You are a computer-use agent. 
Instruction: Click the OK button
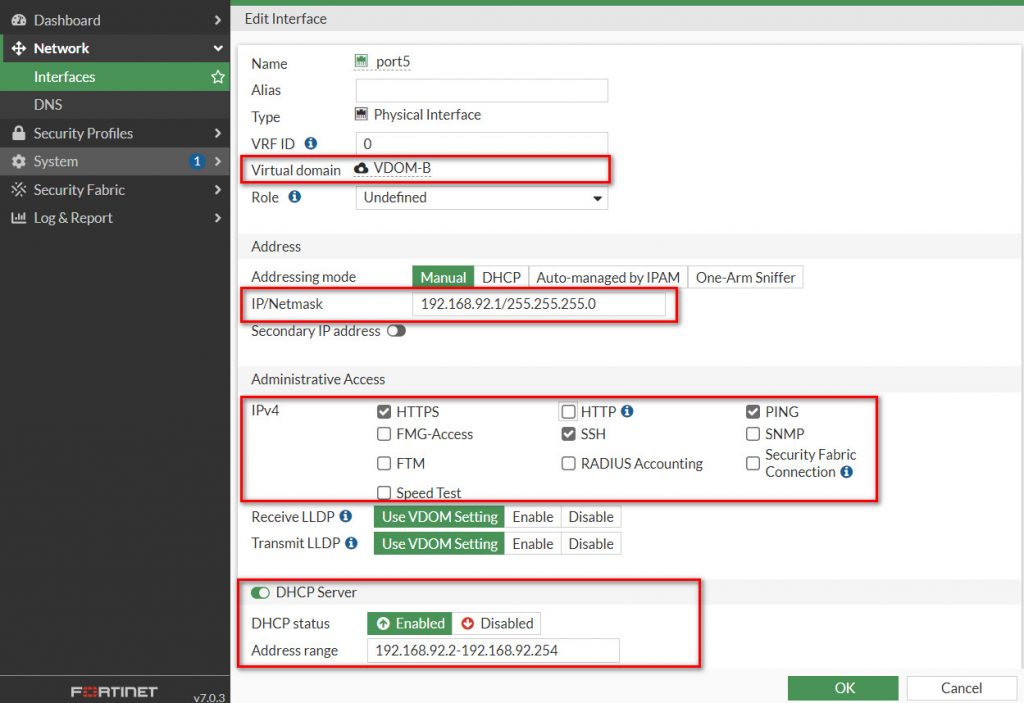[x=843, y=688]
